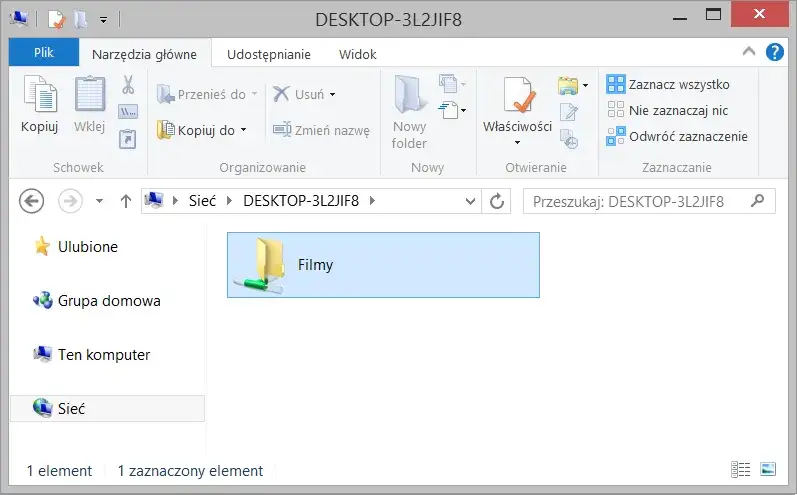Click Zmień nazwę rename button

[321, 130]
